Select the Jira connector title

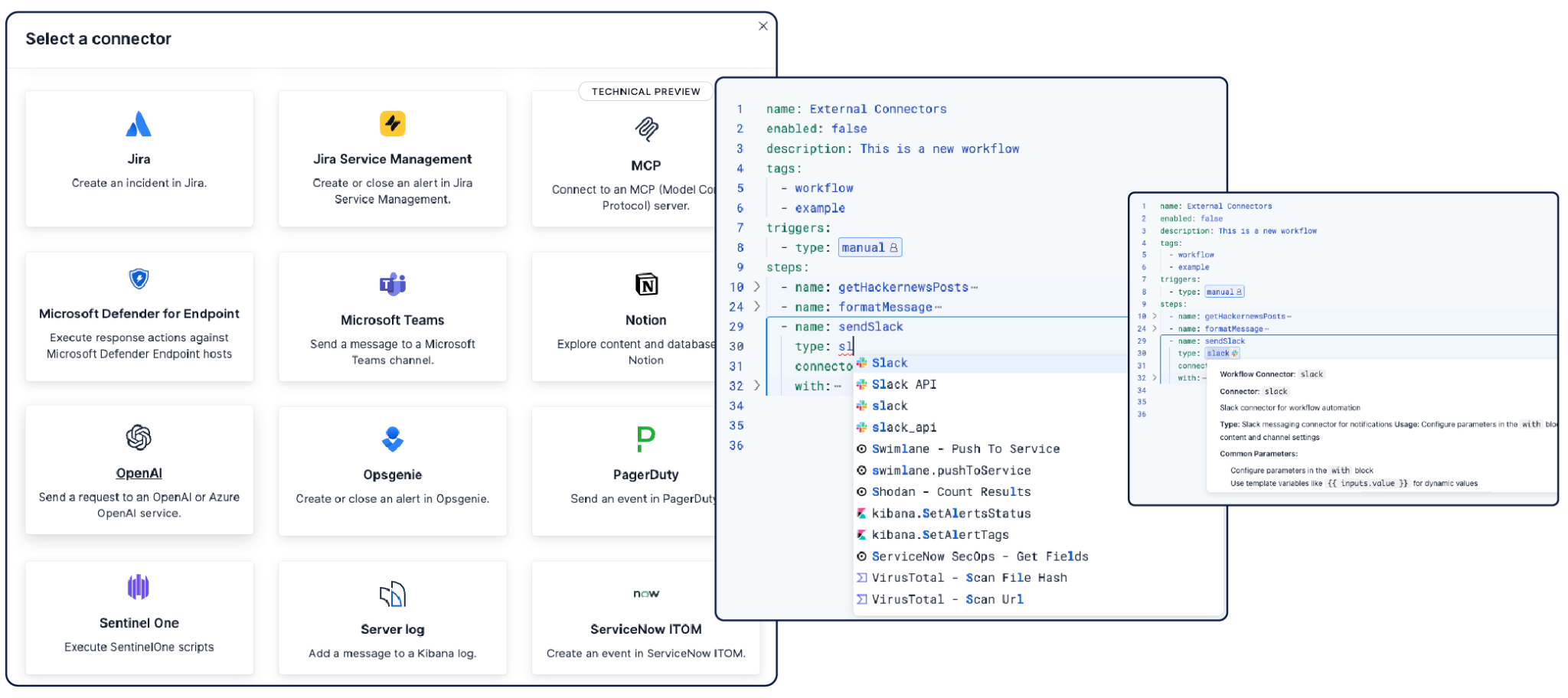[x=139, y=159]
